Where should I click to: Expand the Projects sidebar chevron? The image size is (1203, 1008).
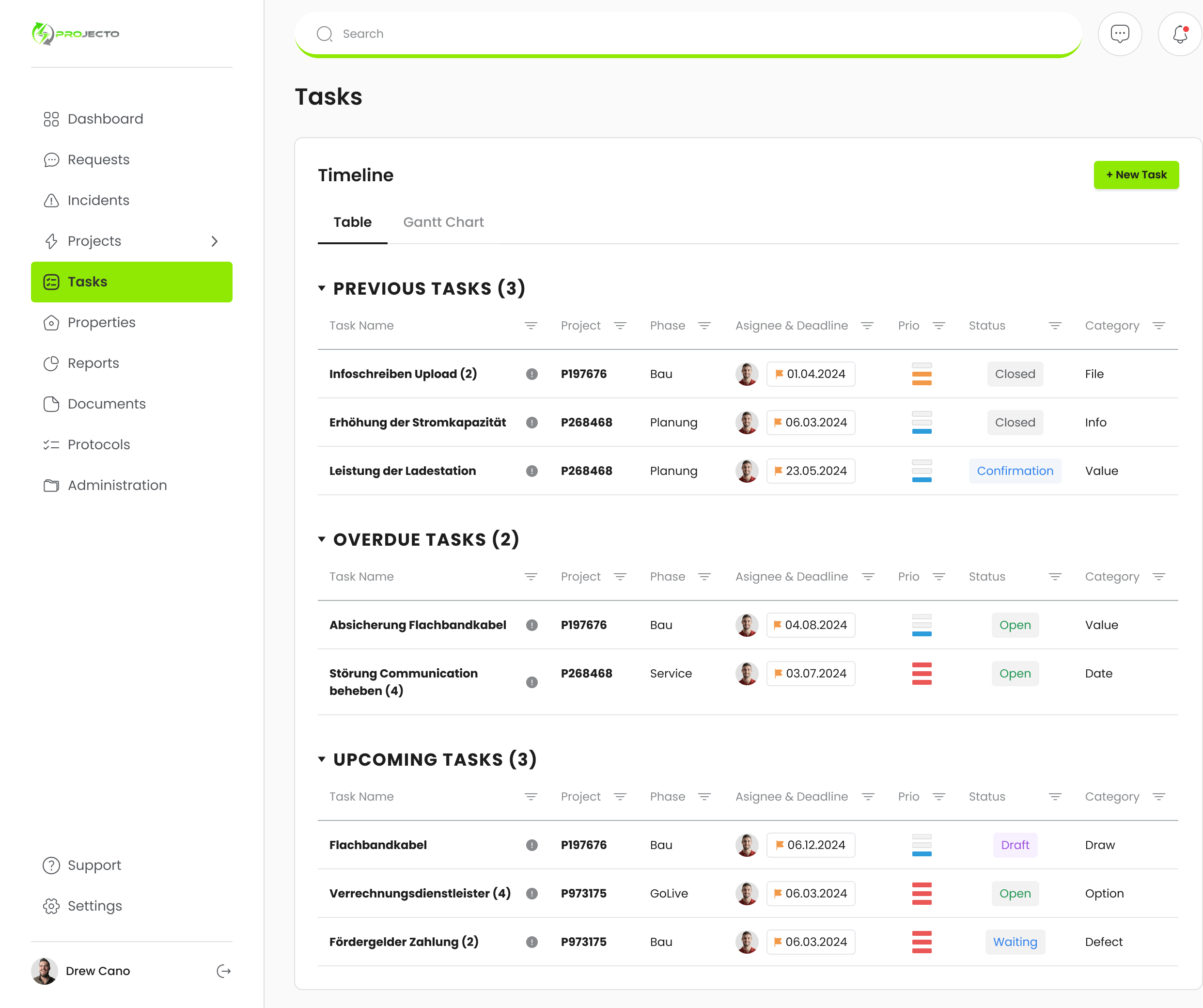(215, 241)
